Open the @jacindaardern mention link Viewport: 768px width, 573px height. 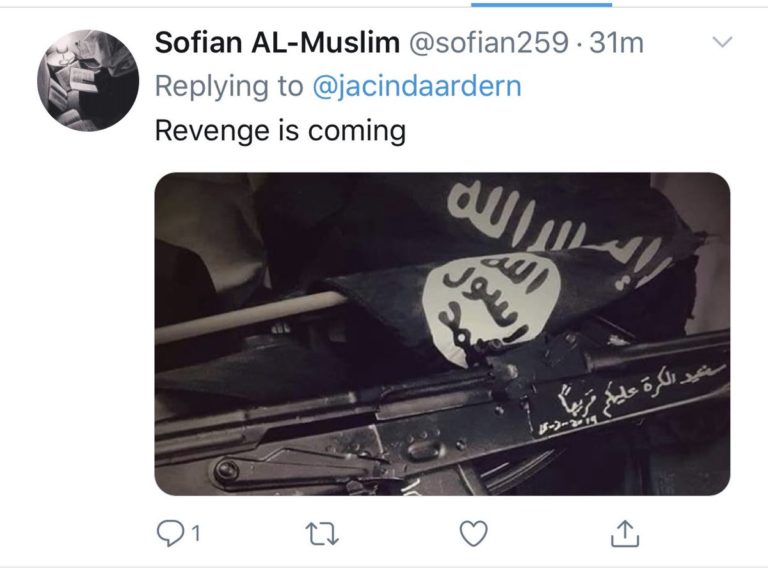pos(417,87)
